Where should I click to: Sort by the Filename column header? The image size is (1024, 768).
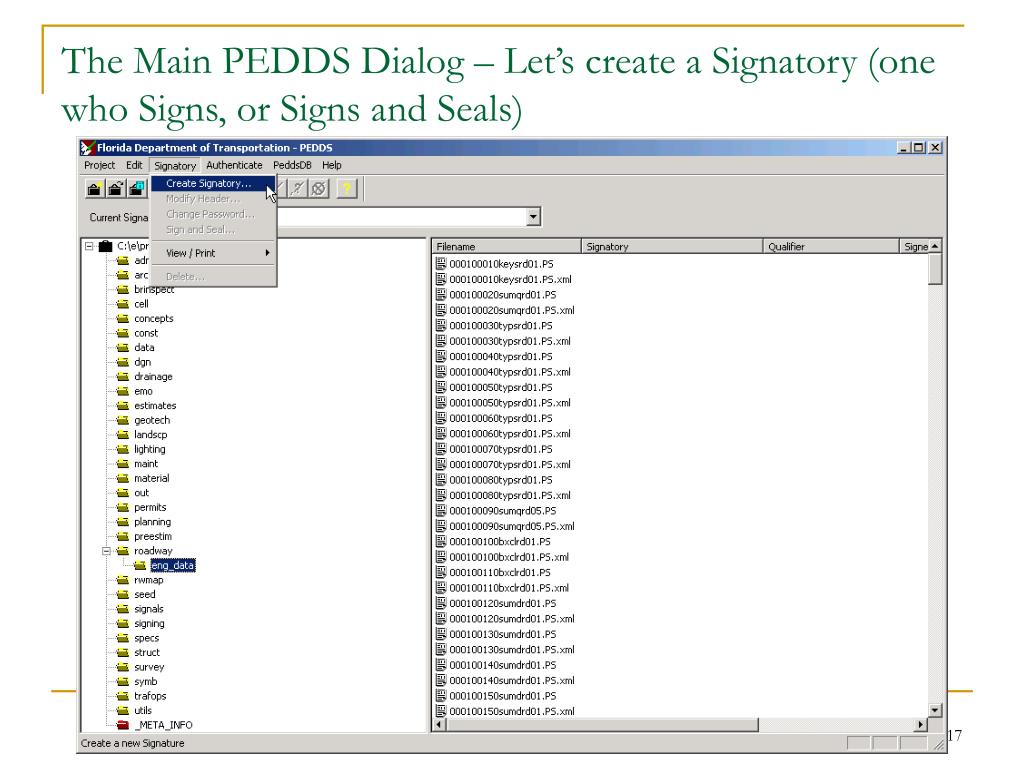[x=507, y=246]
